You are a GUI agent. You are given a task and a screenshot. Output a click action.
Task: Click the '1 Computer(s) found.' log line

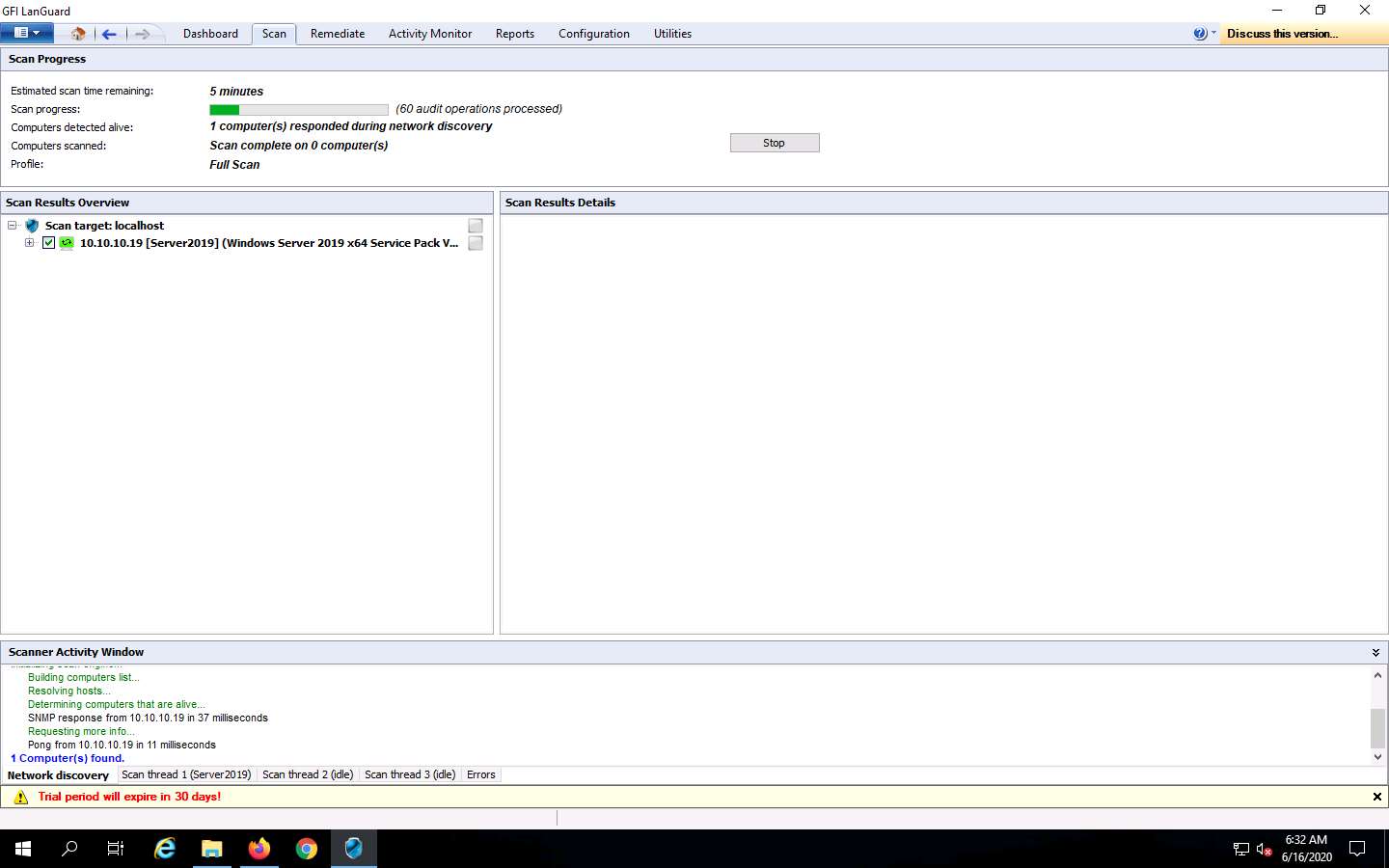[68, 758]
